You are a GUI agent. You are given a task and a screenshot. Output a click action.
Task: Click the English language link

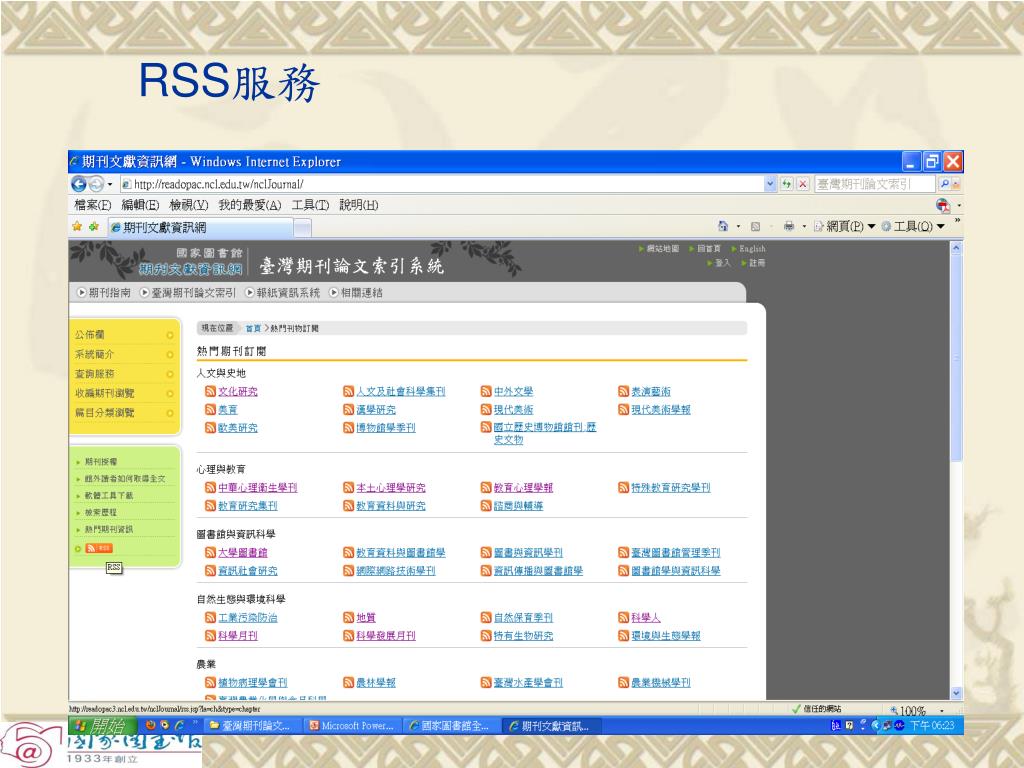[x=752, y=249]
